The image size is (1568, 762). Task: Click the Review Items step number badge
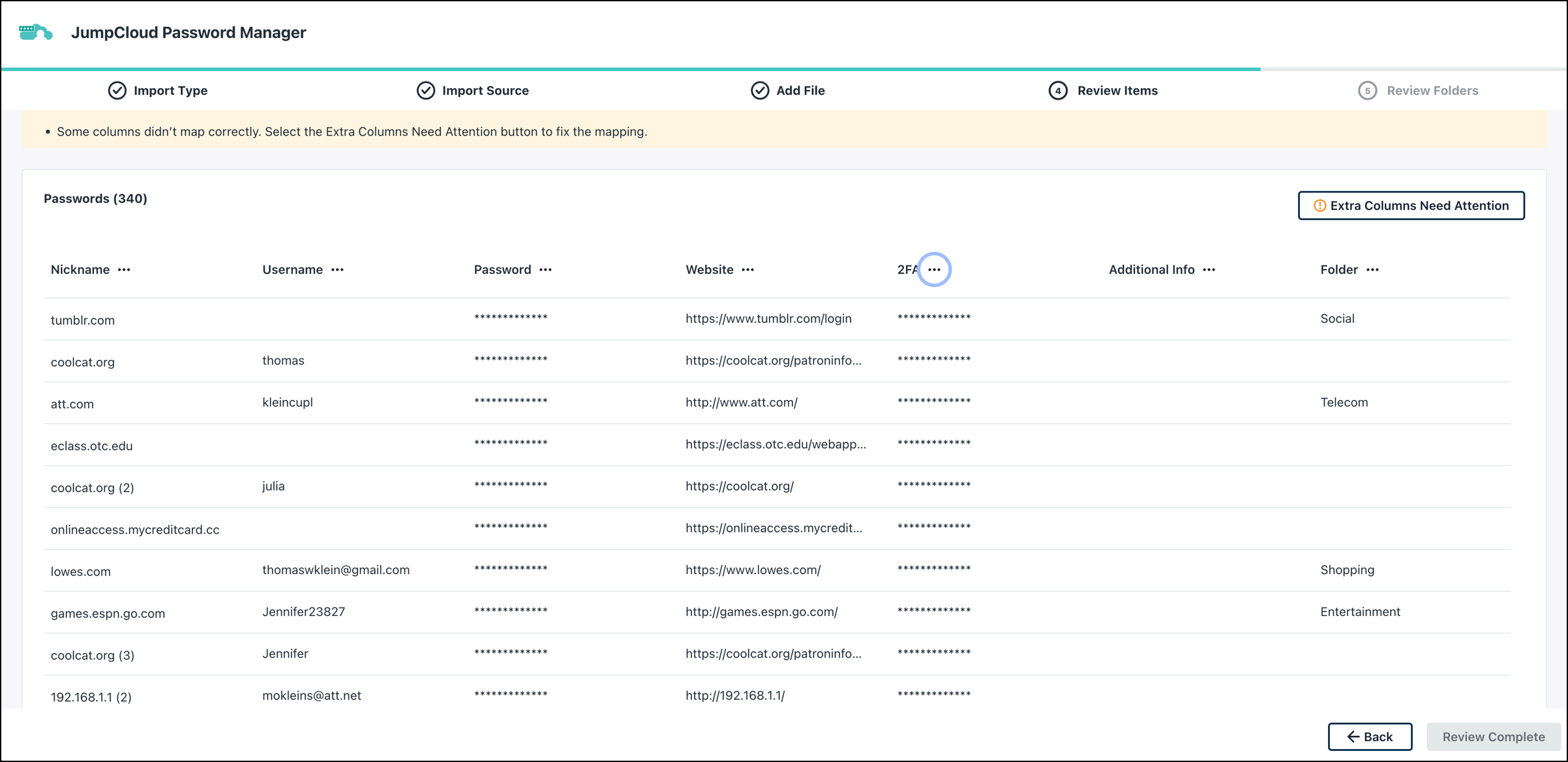pyautogui.click(x=1057, y=90)
